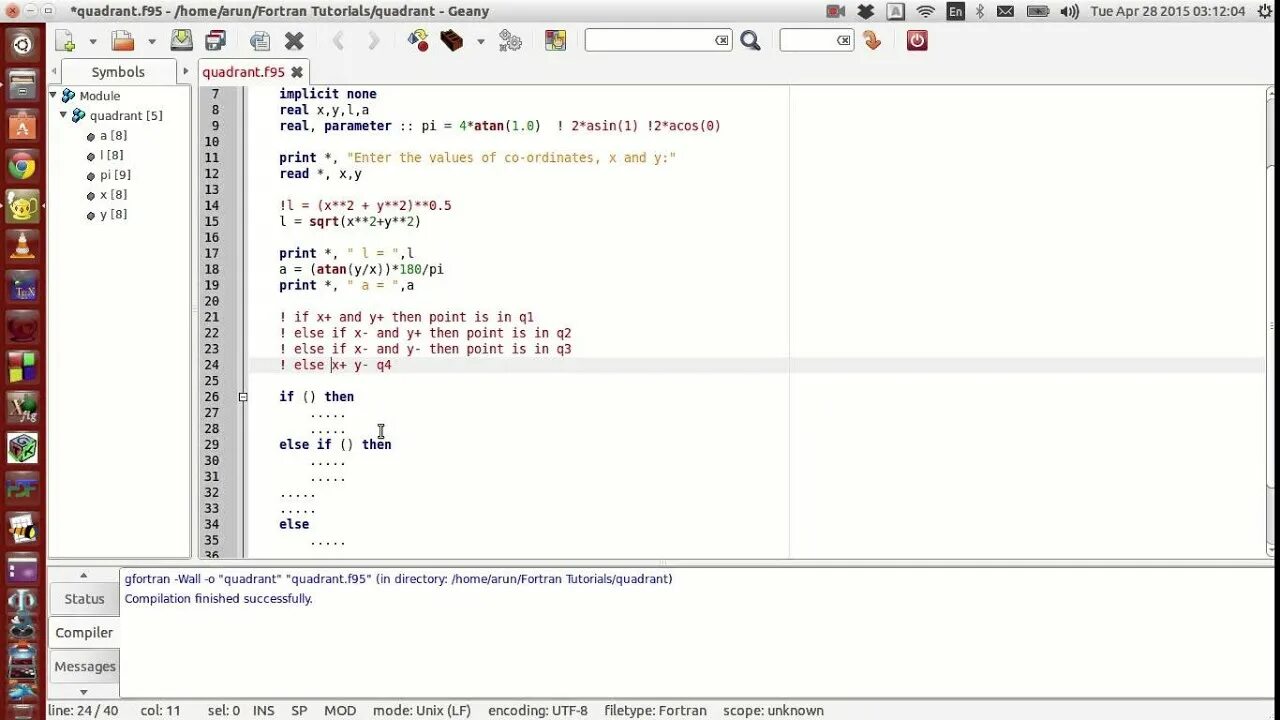Viewport: 1280px width, 720px height.
Task: Jump to the entered line number
Action: (872, 40)
